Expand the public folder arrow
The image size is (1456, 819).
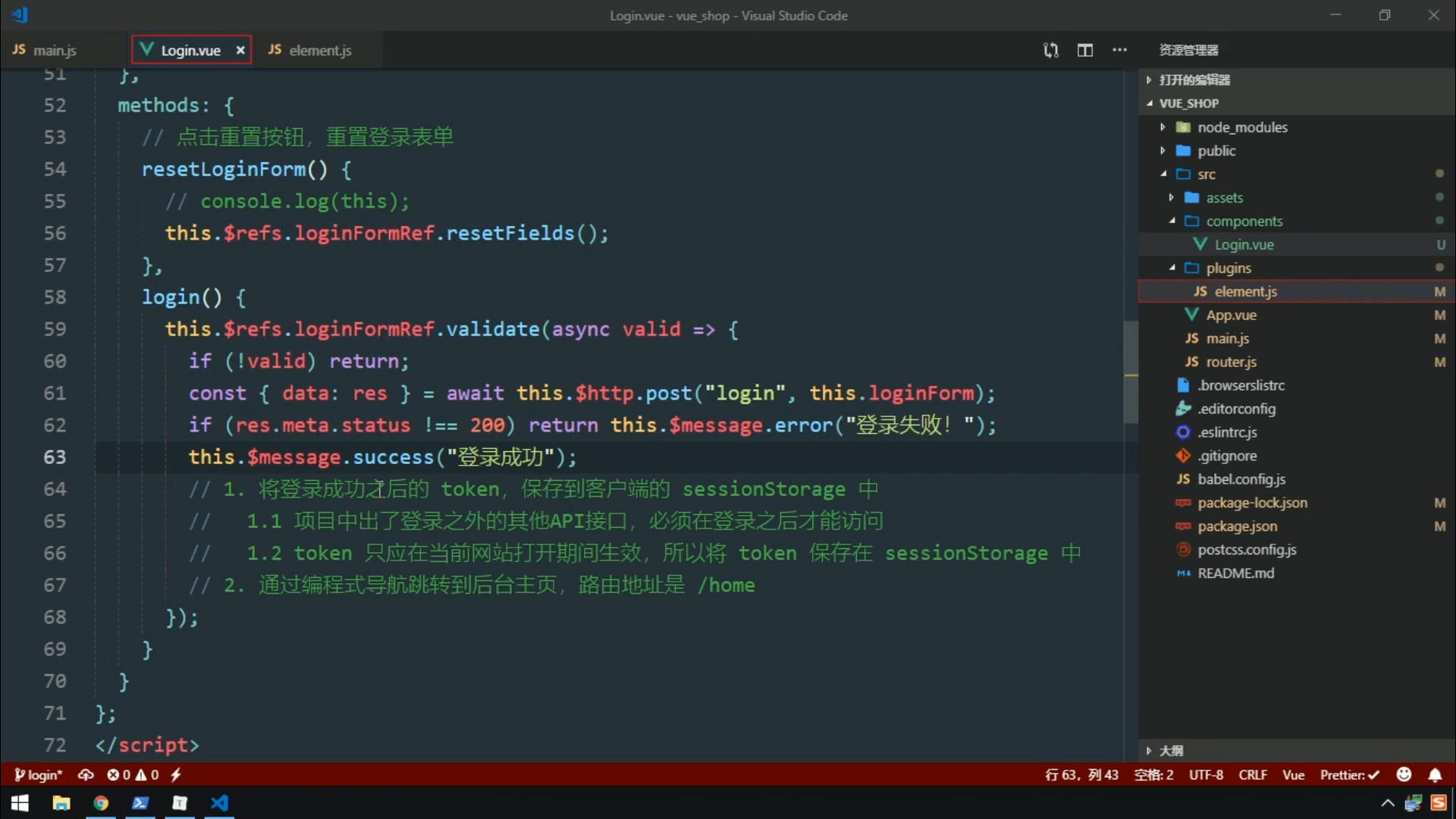tap(1163, 151)
